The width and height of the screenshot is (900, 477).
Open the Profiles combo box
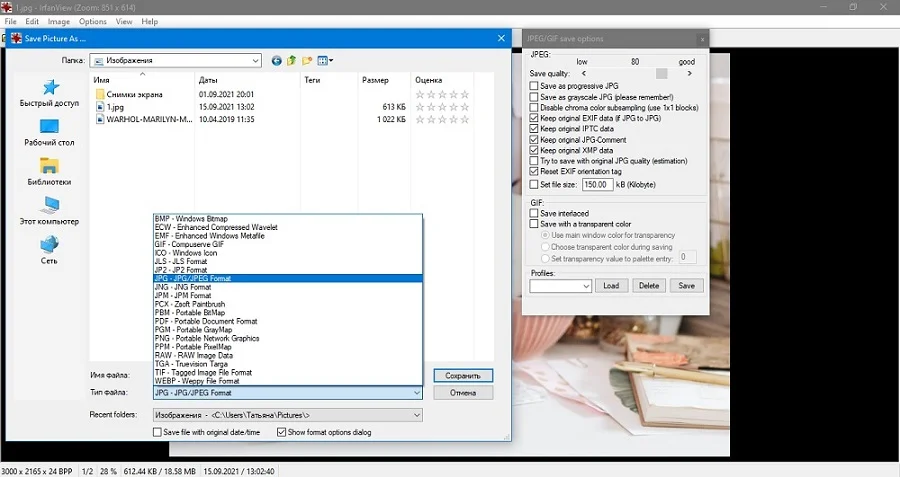[560, 286]
